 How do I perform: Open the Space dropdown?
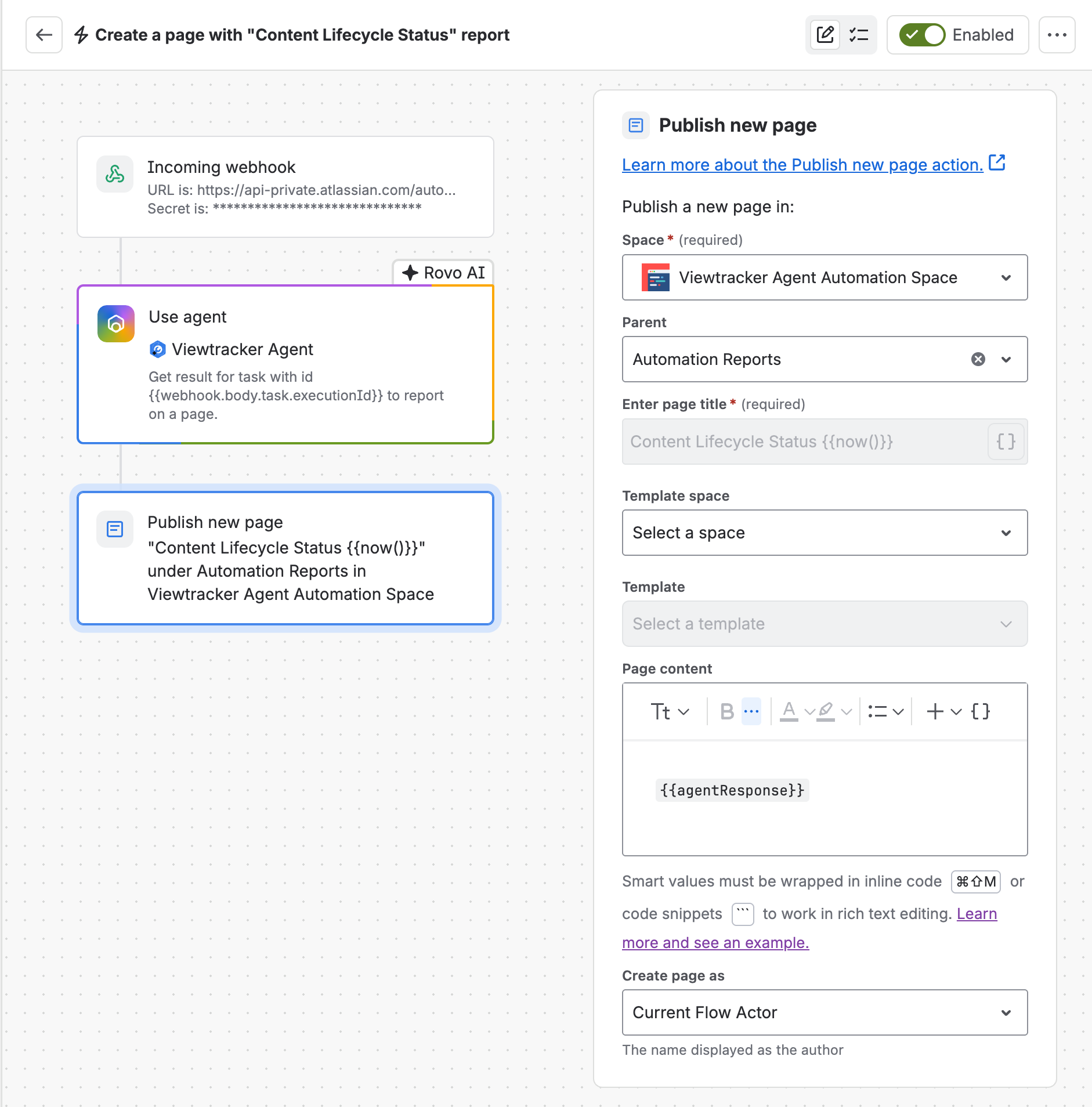tap(825, 277)
